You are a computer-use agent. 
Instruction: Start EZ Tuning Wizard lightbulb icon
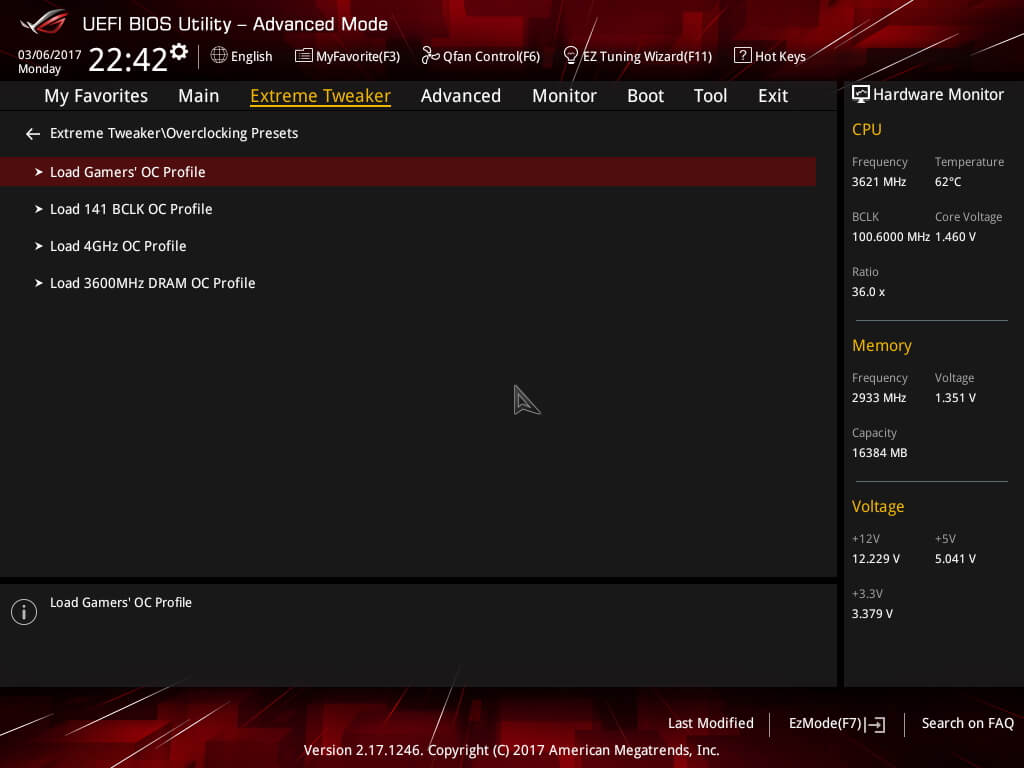pyautogui.click(x=570, y=56)
